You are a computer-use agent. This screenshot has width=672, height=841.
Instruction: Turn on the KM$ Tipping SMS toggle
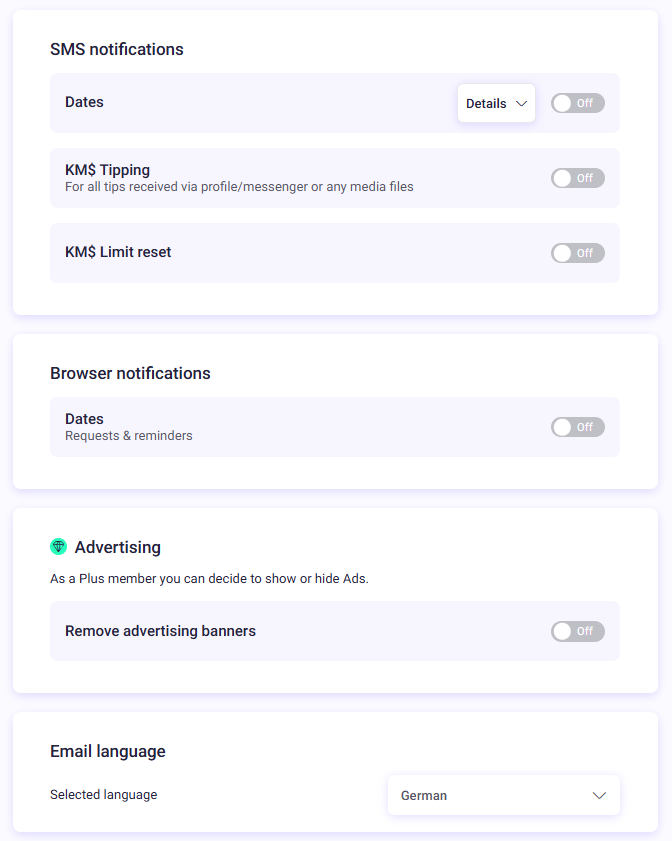point(578,178)
